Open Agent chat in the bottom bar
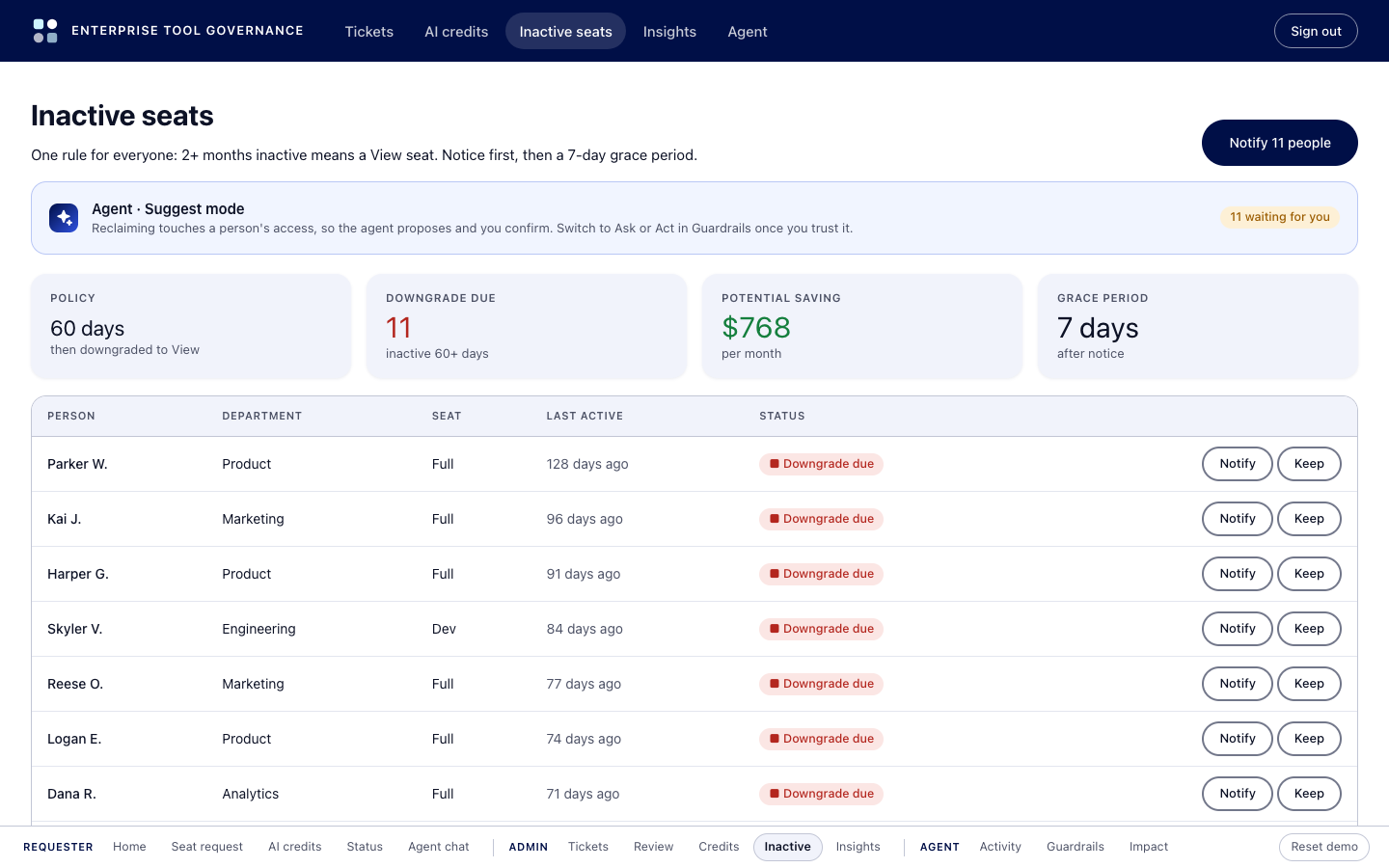1389x868 pixels. click(439, 847)
